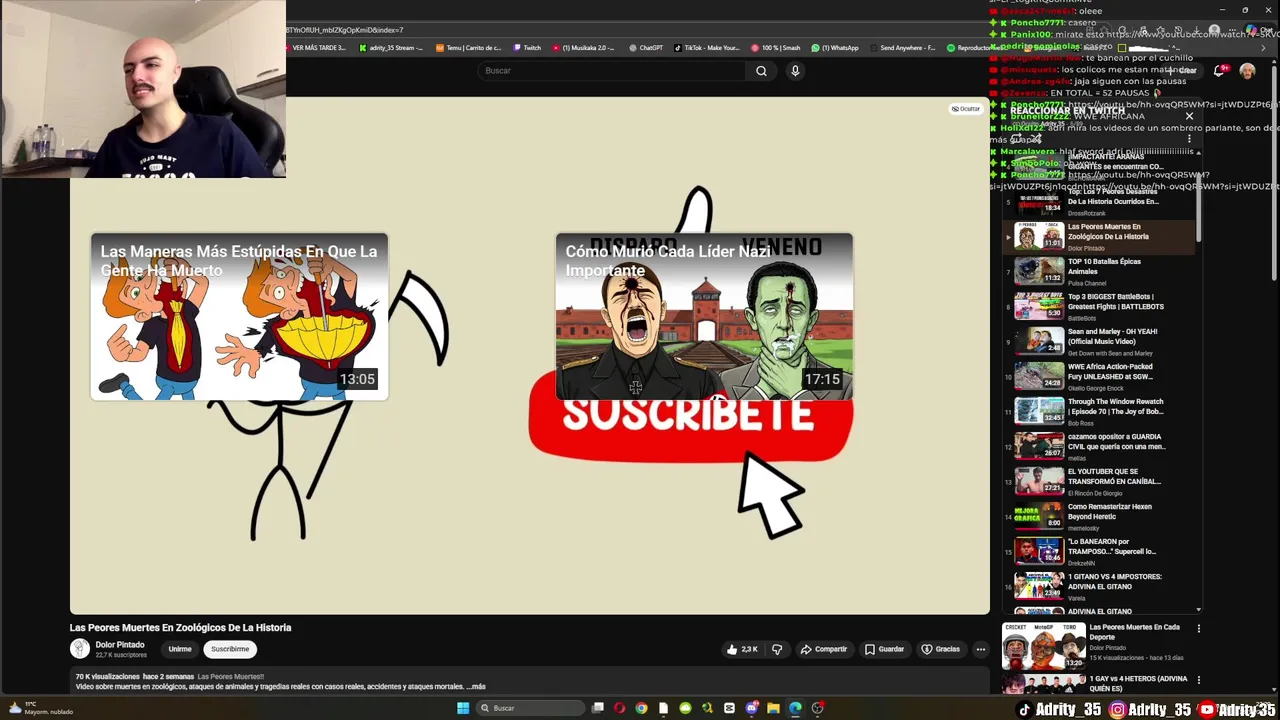
Task: Open Task View in taskbar
Action: tap(598, 708)
